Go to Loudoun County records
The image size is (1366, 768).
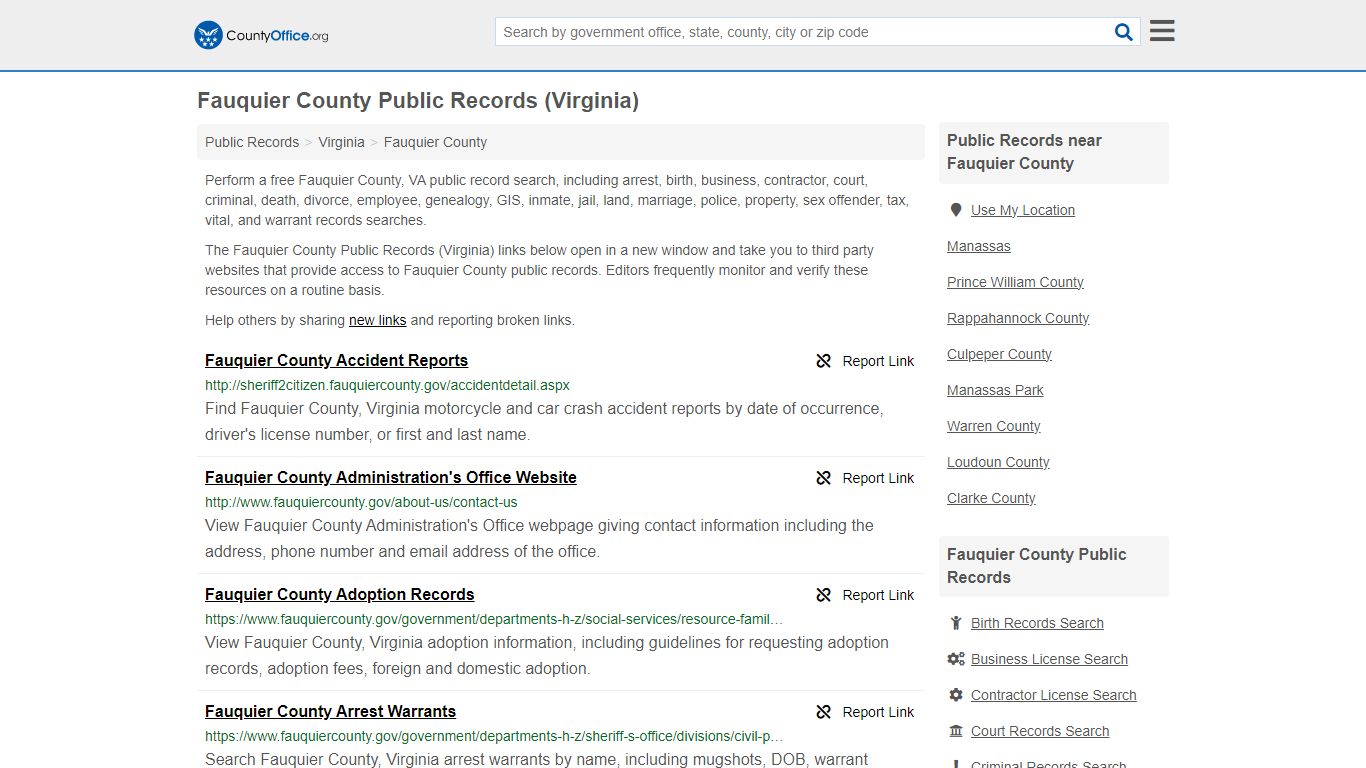[x=998, y=462]
